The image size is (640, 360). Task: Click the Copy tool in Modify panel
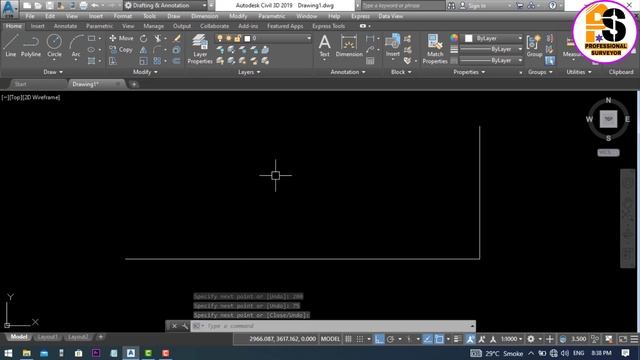point(121,50)
